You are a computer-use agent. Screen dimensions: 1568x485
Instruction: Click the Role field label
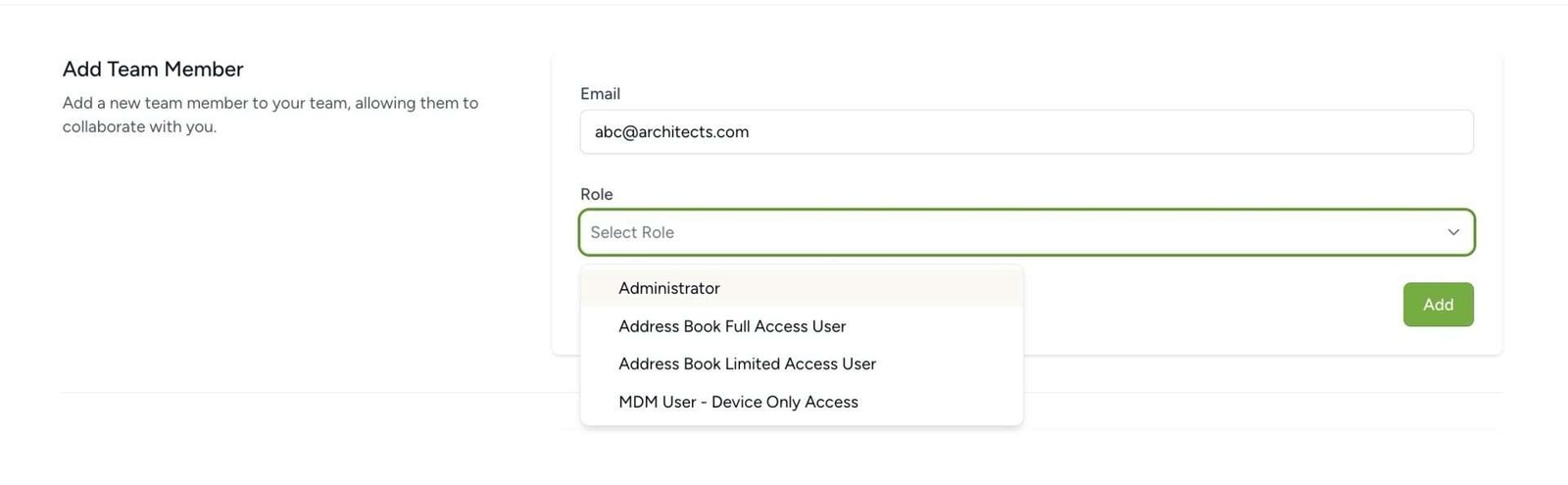tap(596, 194)
